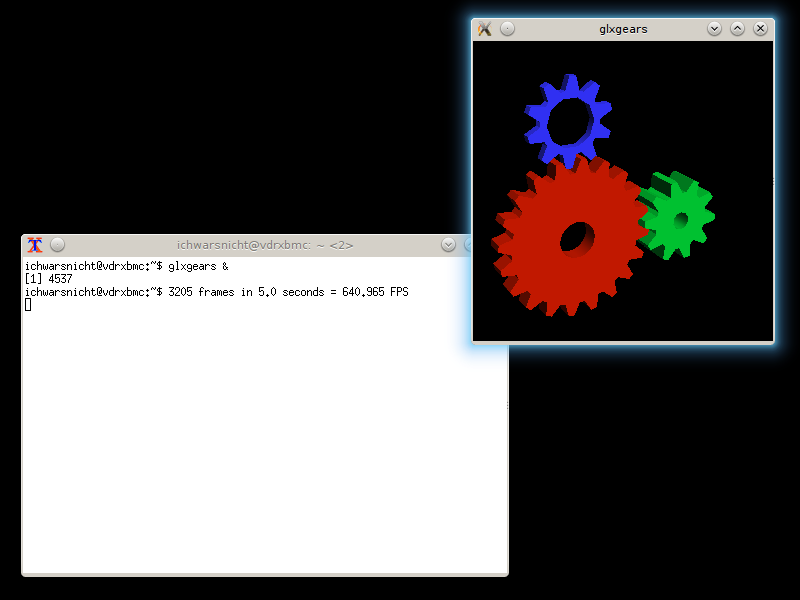Minimize the xterm terminal window
Screen dimensions: 800x600
448,245
